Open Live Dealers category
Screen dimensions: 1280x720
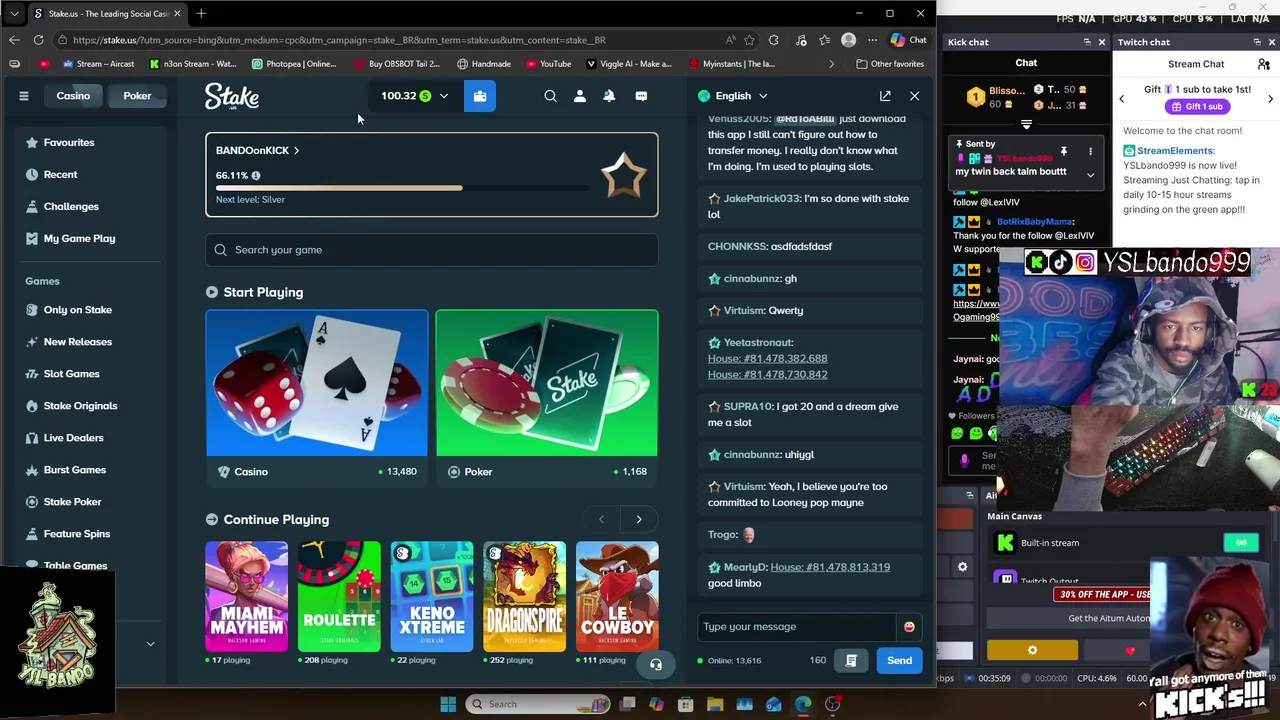(73, 438)
